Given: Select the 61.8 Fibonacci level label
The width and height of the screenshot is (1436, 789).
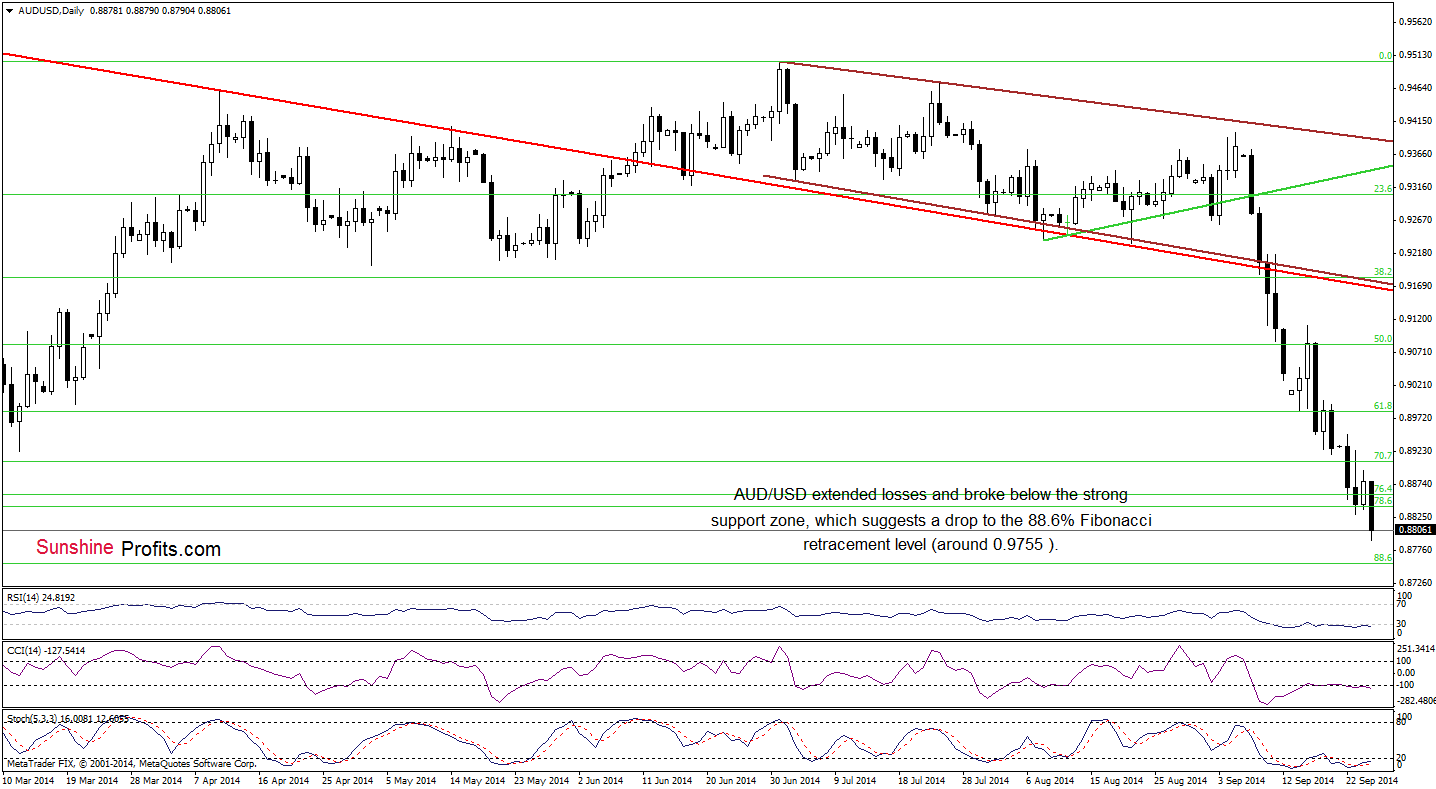Looking at the screenshot, I should [x=1383, y=406].
